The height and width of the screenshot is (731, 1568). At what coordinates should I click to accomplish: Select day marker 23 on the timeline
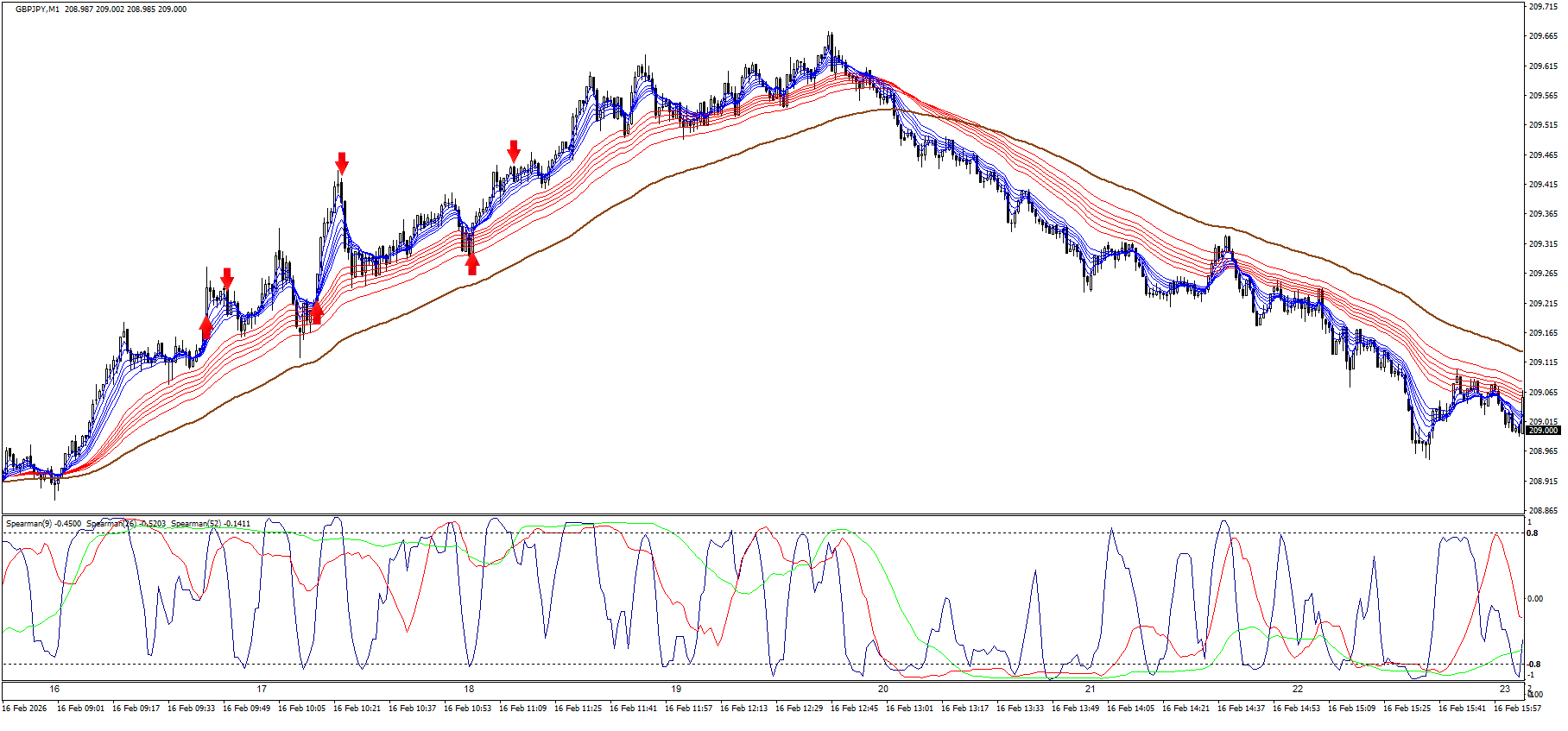[1505, 689]
